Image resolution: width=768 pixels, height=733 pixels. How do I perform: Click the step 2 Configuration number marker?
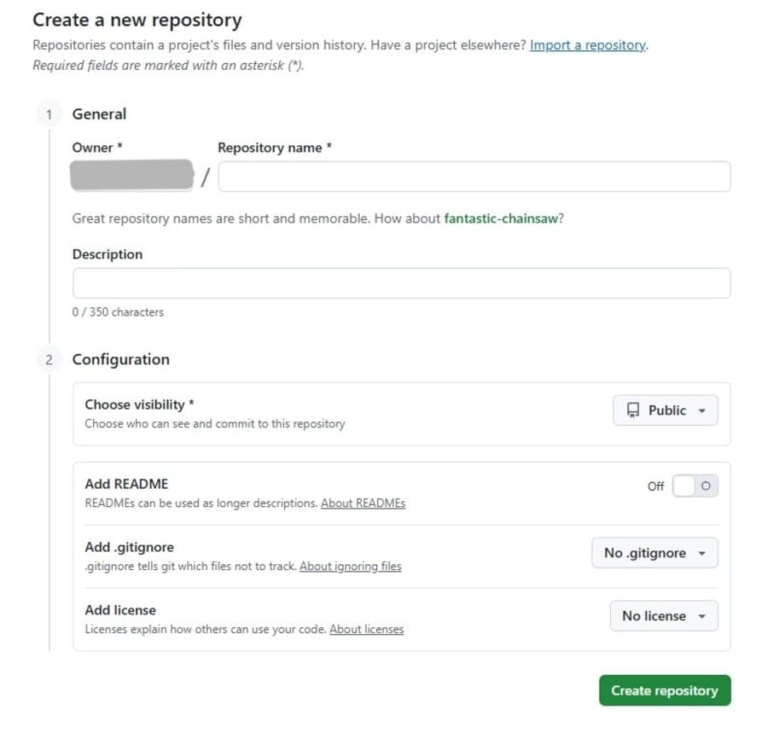pyautogui.click(x=48, y=359)
